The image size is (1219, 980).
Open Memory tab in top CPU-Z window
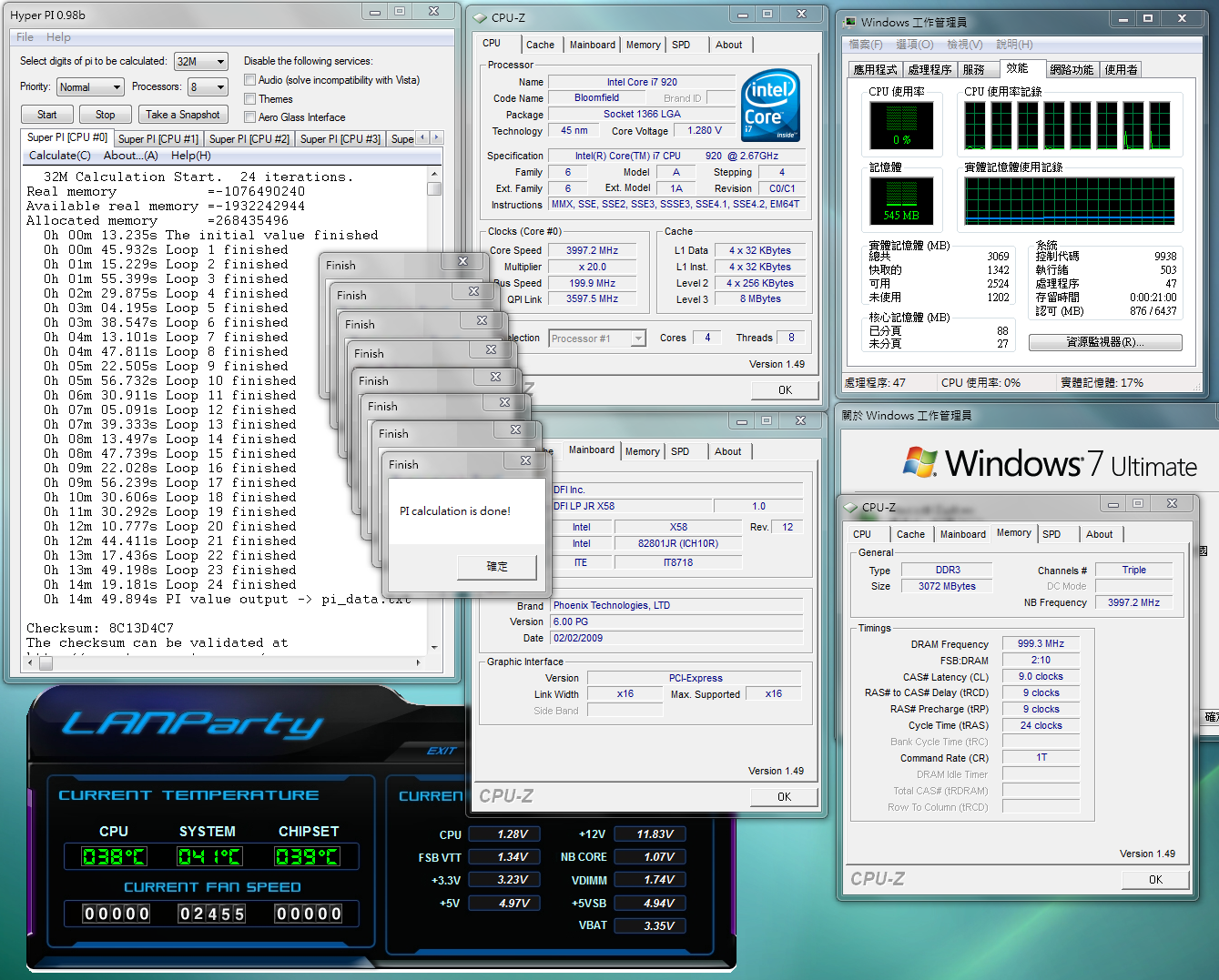[x=644, y=45]
